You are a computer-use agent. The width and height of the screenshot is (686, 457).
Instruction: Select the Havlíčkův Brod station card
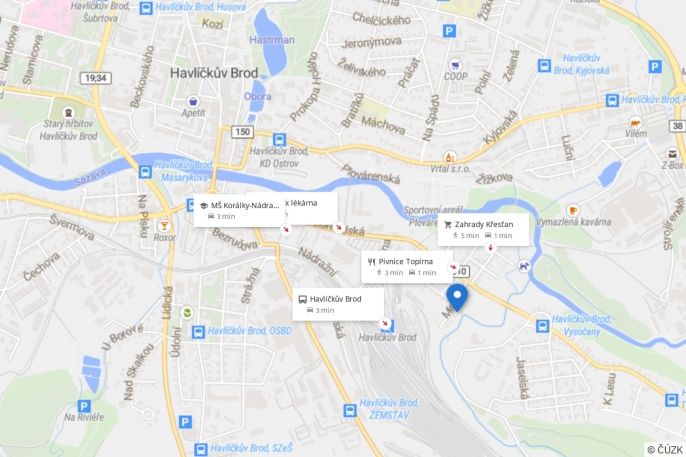[x=338, y=304]
